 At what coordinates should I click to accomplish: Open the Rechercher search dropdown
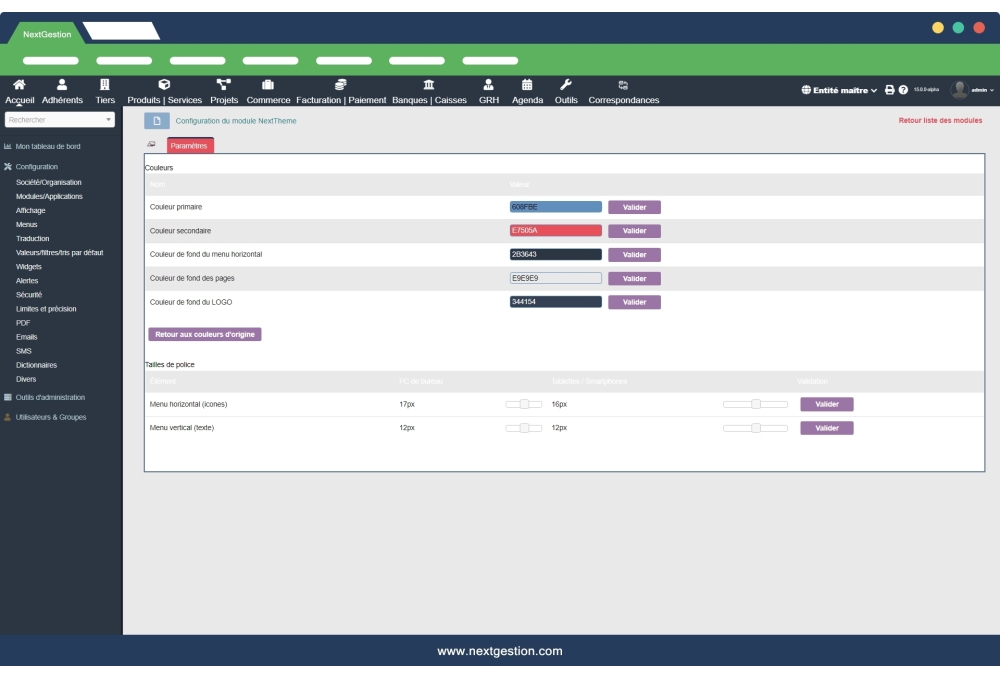click(x=60, y=120)
